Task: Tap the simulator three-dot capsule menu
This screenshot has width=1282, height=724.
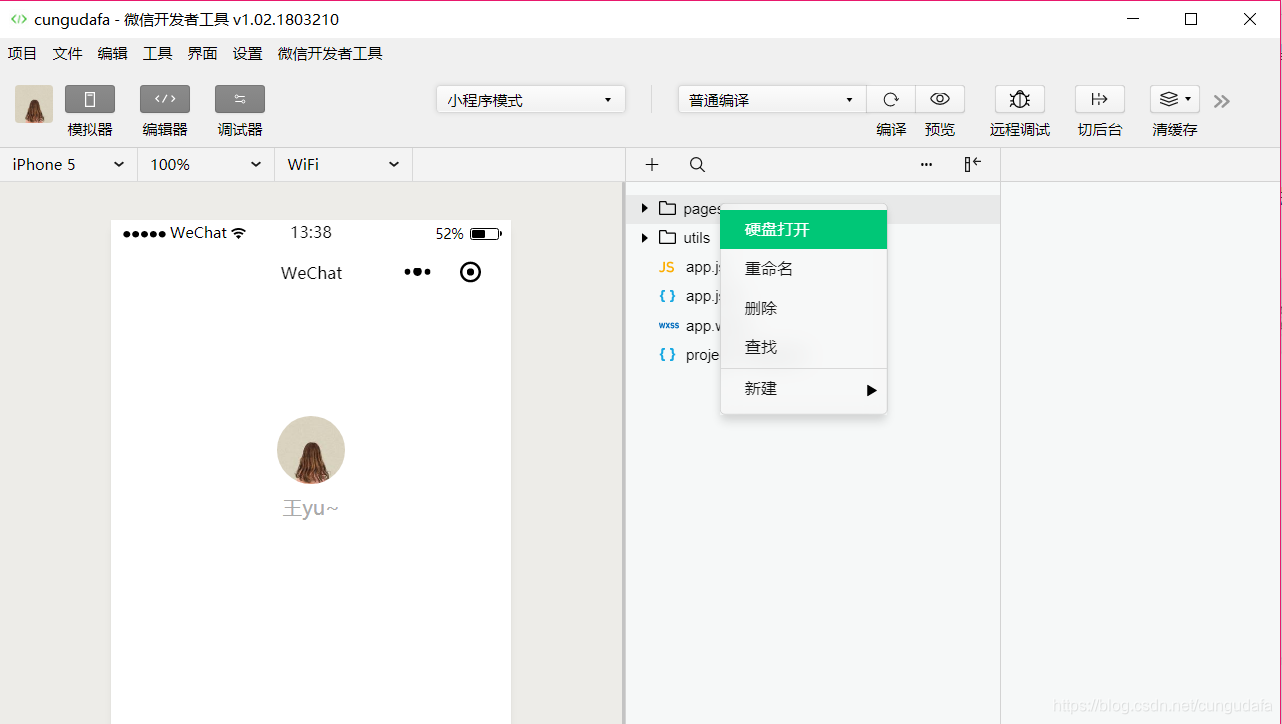Action: click(x=417, y=272)
